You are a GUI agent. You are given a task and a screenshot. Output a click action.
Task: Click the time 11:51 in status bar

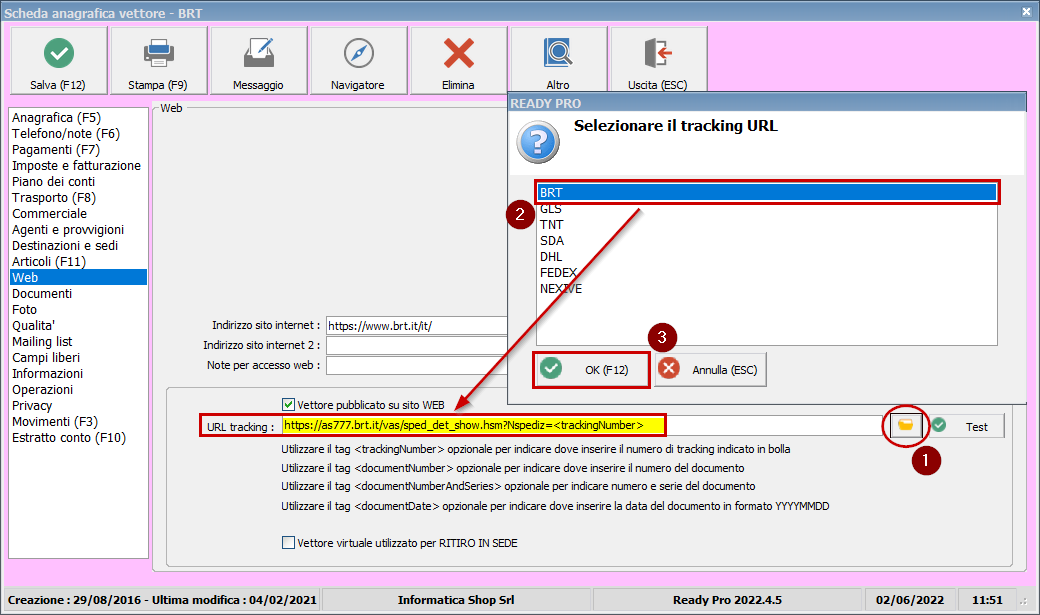pos(988,600)
